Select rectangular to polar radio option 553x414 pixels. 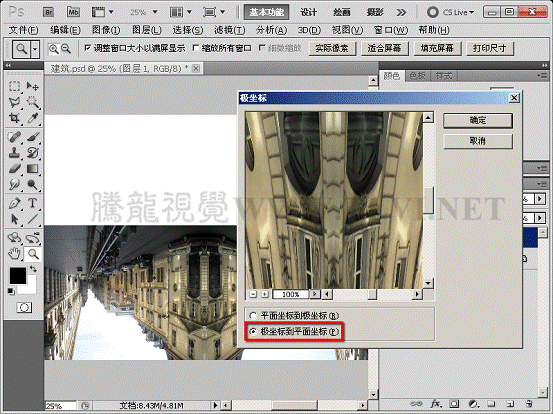[x=253, y=316]
